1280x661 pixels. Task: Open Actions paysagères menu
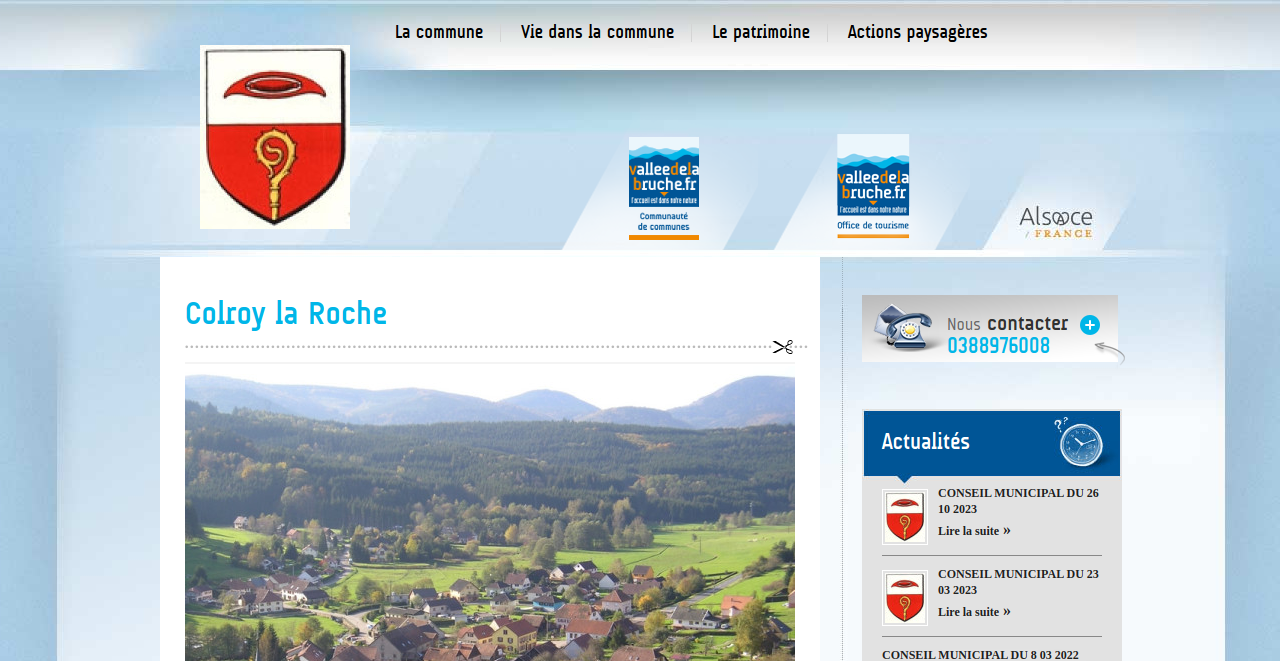[917, 32]
